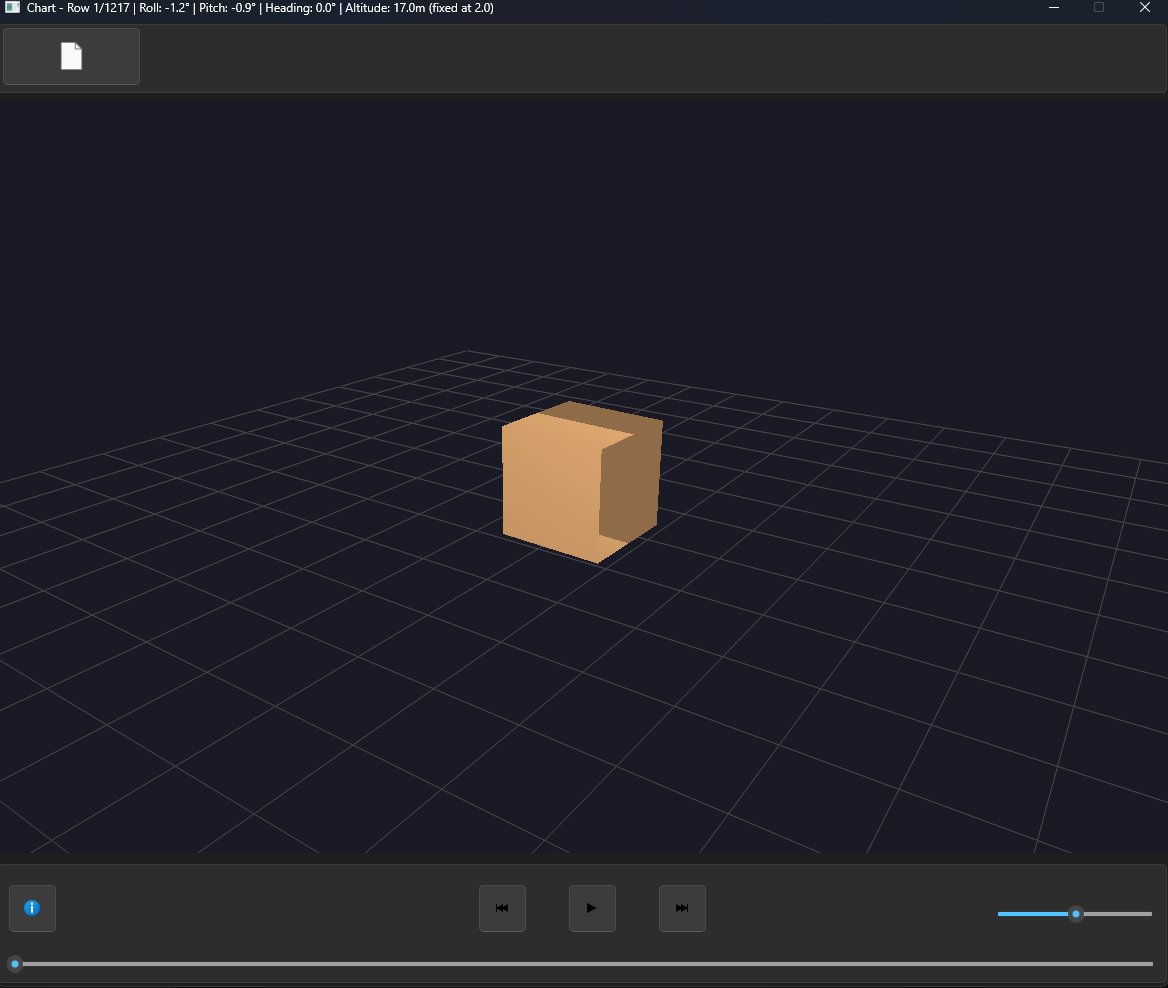
Task: Click the timeline scrubber handle at start
Action: [15, 964]
